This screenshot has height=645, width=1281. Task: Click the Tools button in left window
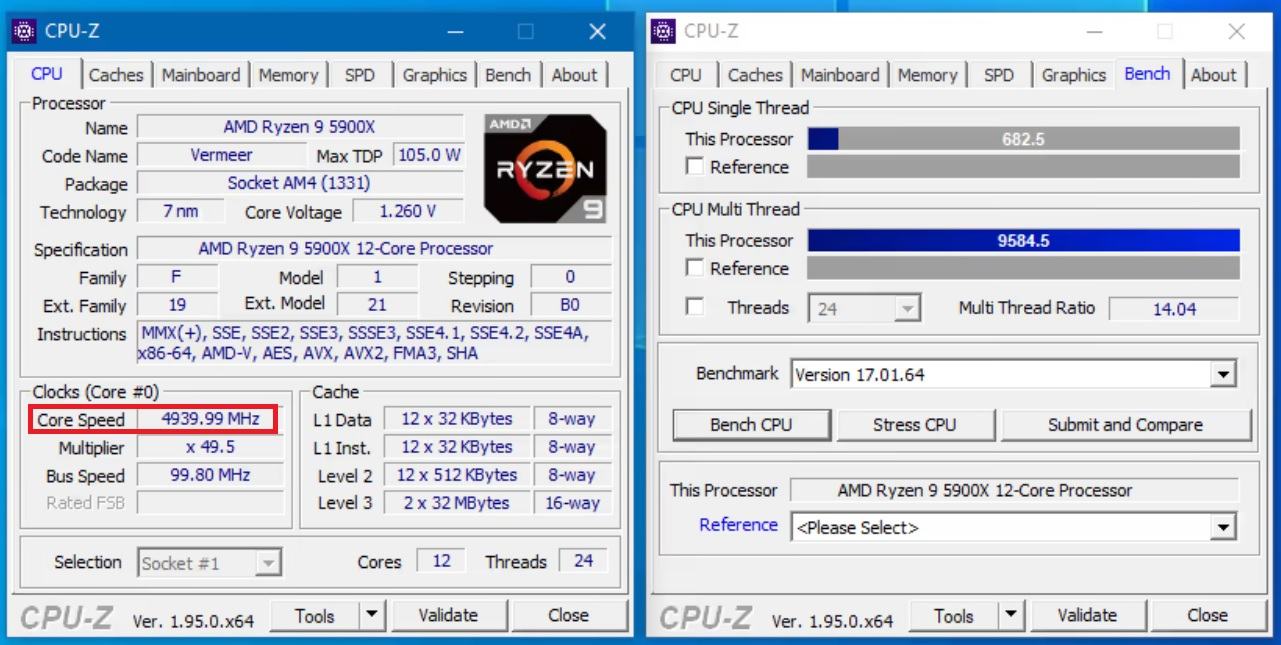[315, 616]
